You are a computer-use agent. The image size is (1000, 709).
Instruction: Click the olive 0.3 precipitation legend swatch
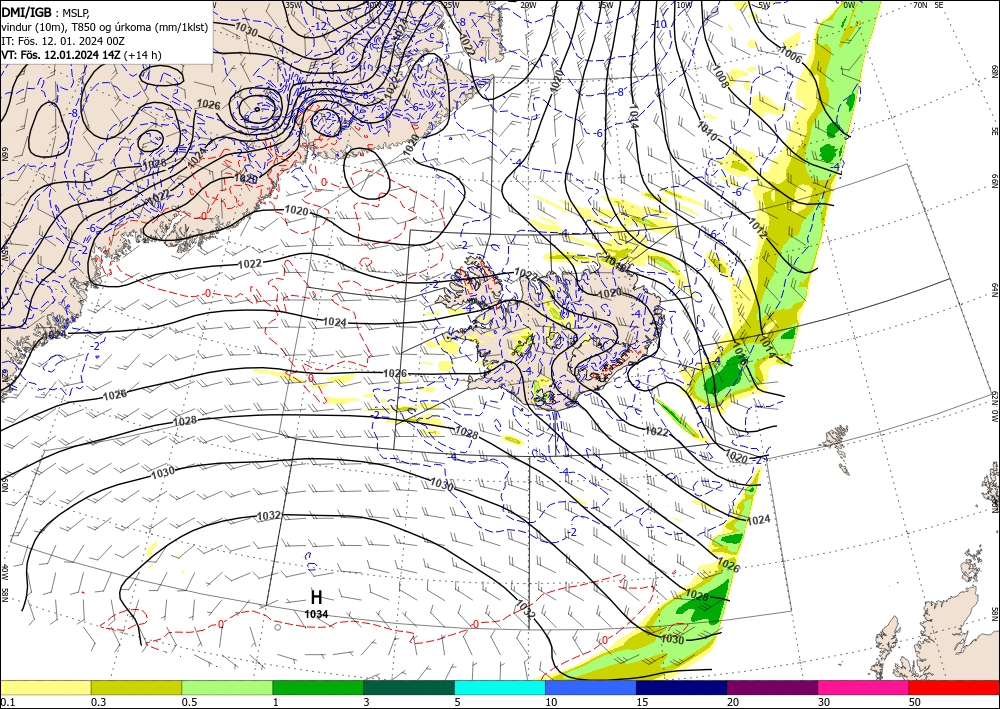point(136,687)
